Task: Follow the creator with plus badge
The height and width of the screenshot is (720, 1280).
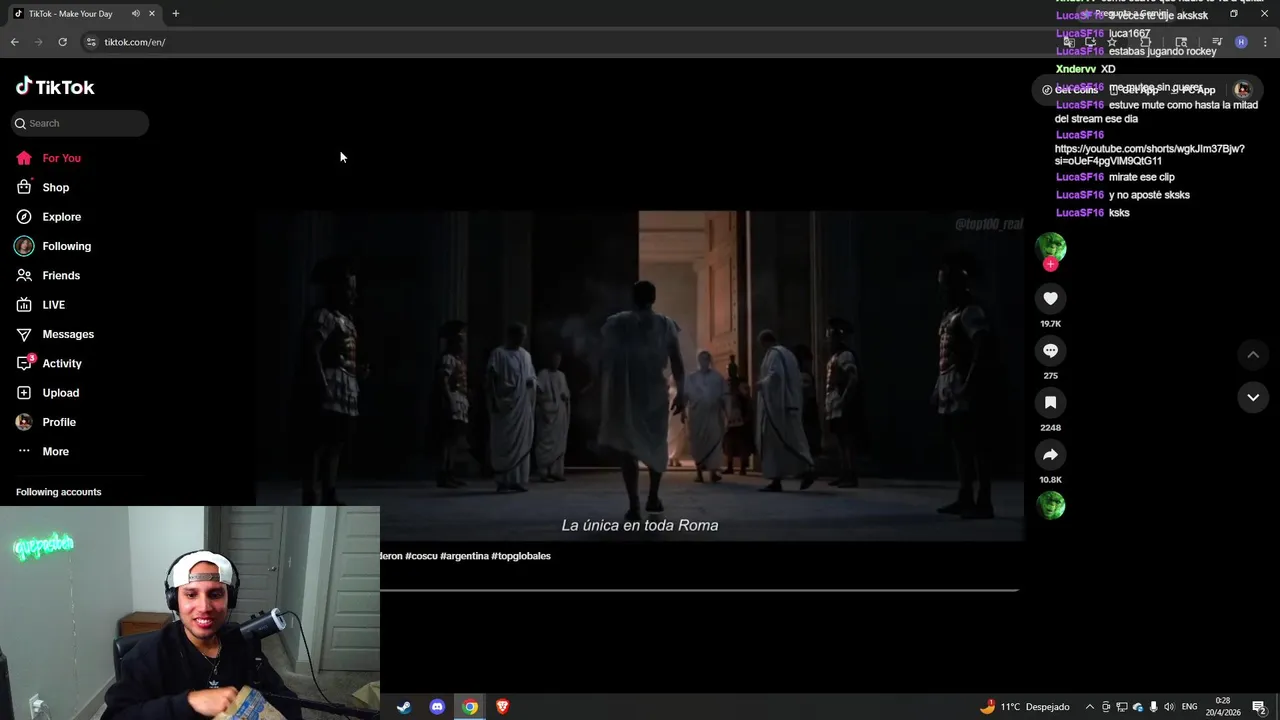Action: [x=1050, y=264]
